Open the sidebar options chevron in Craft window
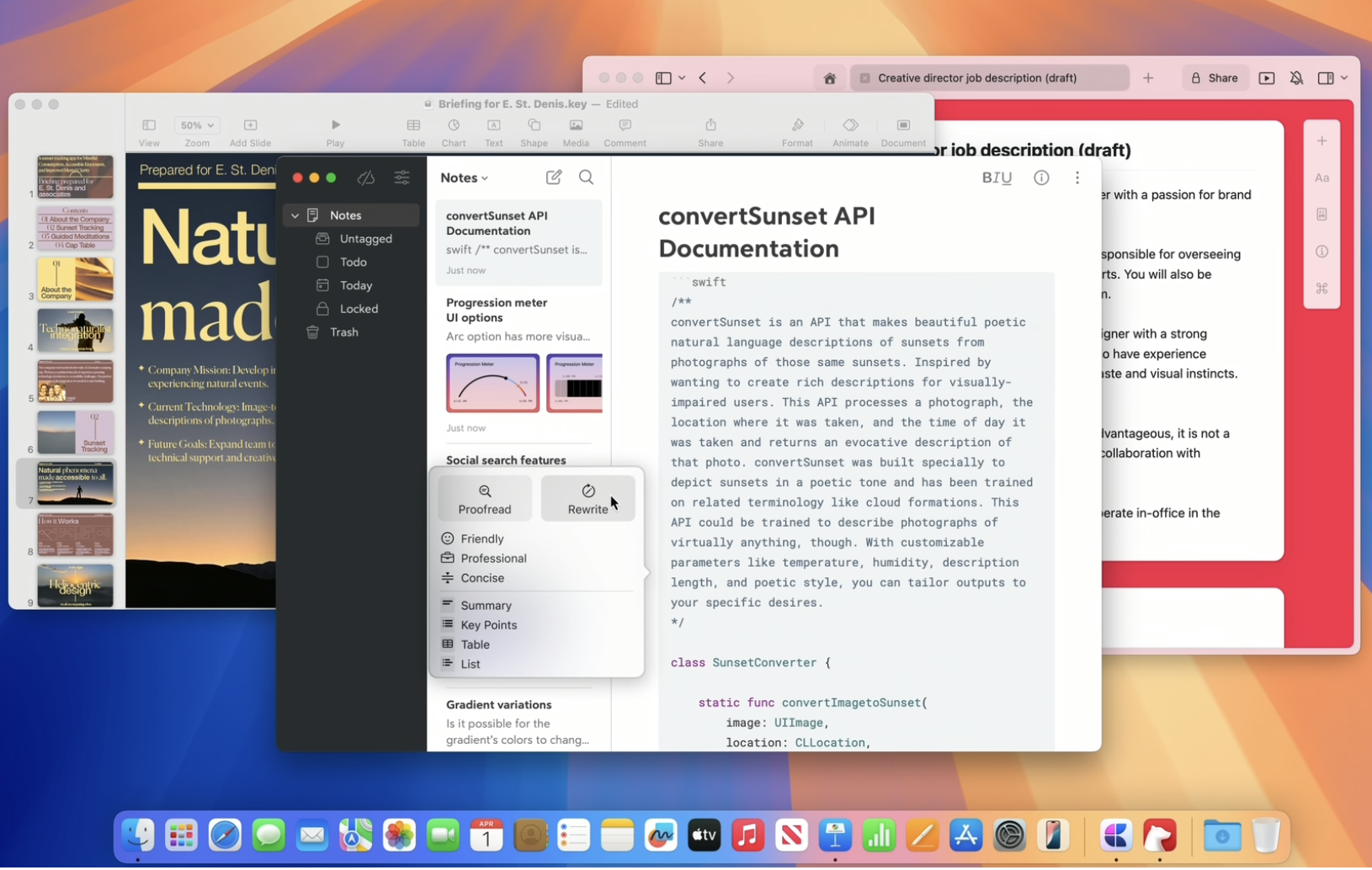Viewport: 1372px width, 870px height. [x=682, y=78]
